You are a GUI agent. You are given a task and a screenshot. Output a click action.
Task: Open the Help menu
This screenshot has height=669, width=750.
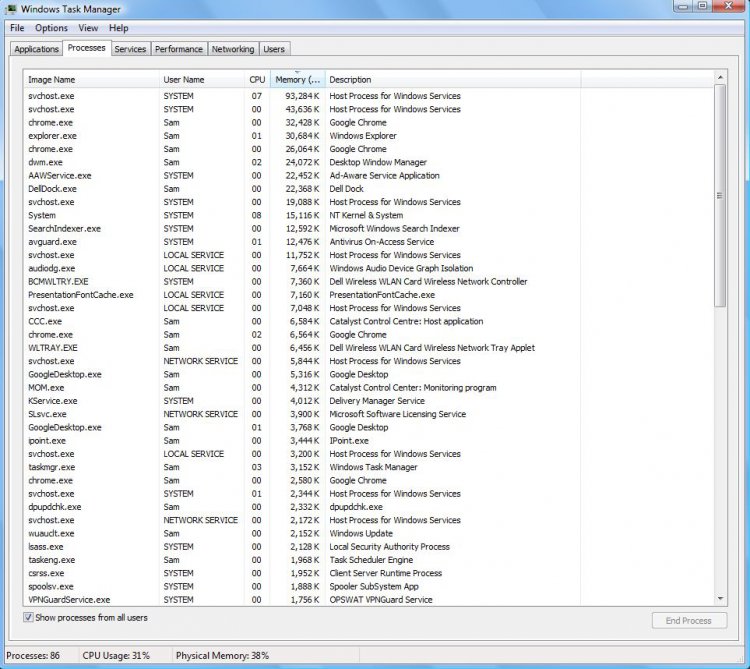click(118, 28)
